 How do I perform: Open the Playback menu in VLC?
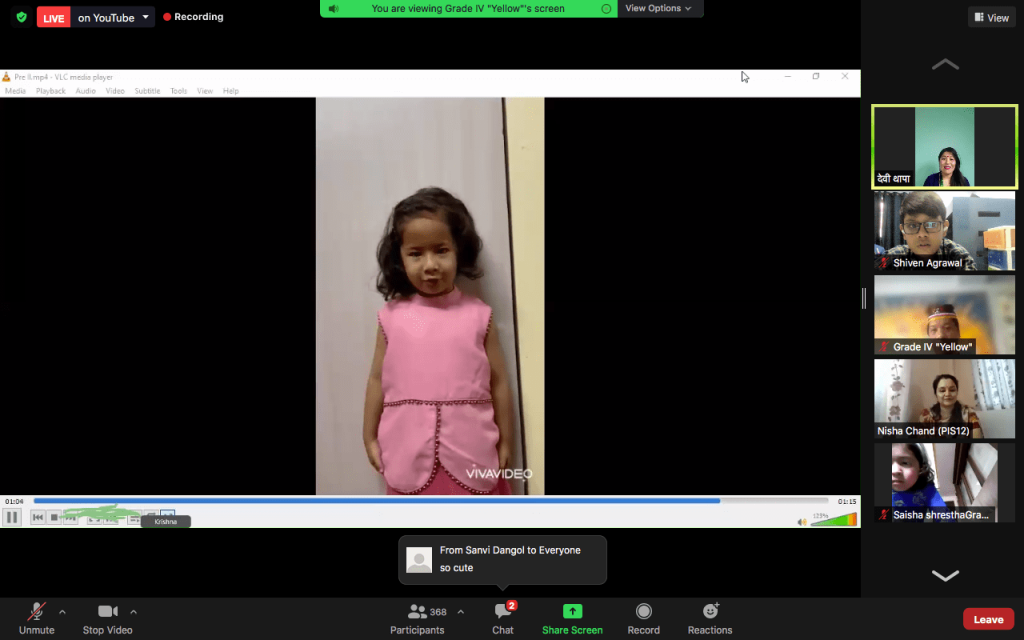pyautogui.click(x=51, y=91)
